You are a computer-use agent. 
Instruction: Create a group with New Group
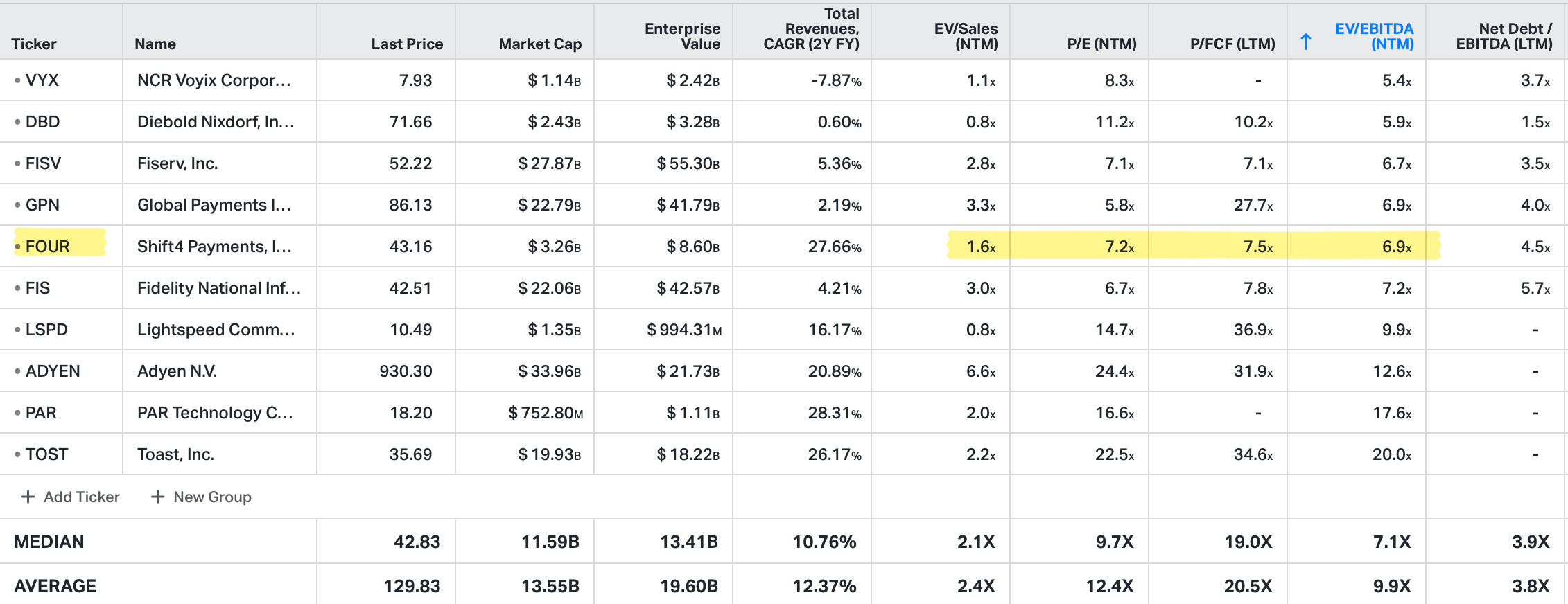pos(201,497)
